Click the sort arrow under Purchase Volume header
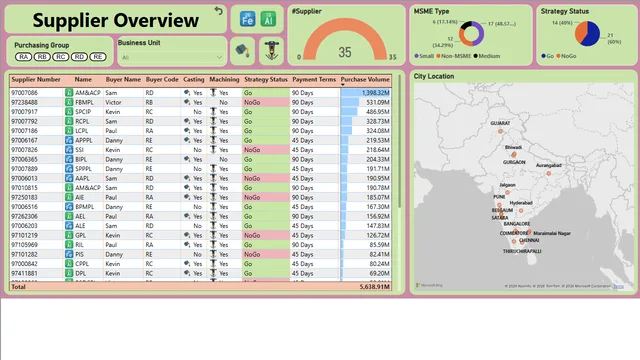The image size is (640, 360). coord(343,85)
